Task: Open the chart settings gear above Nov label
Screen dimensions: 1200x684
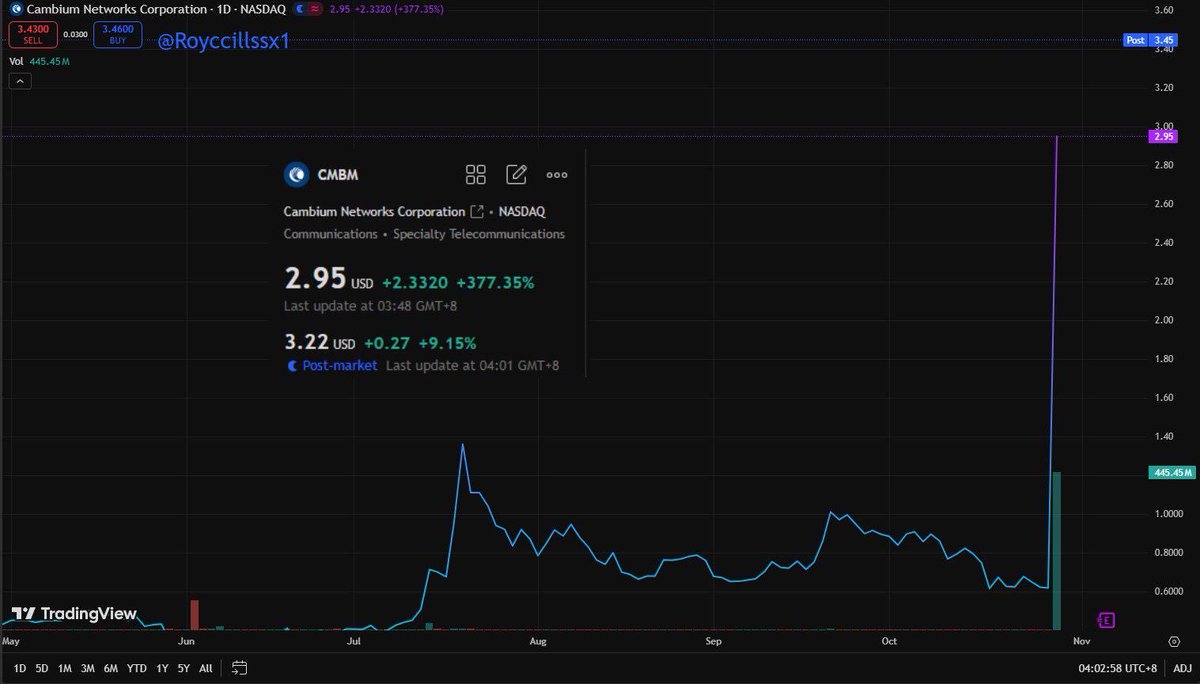Action: point(1176,641)
